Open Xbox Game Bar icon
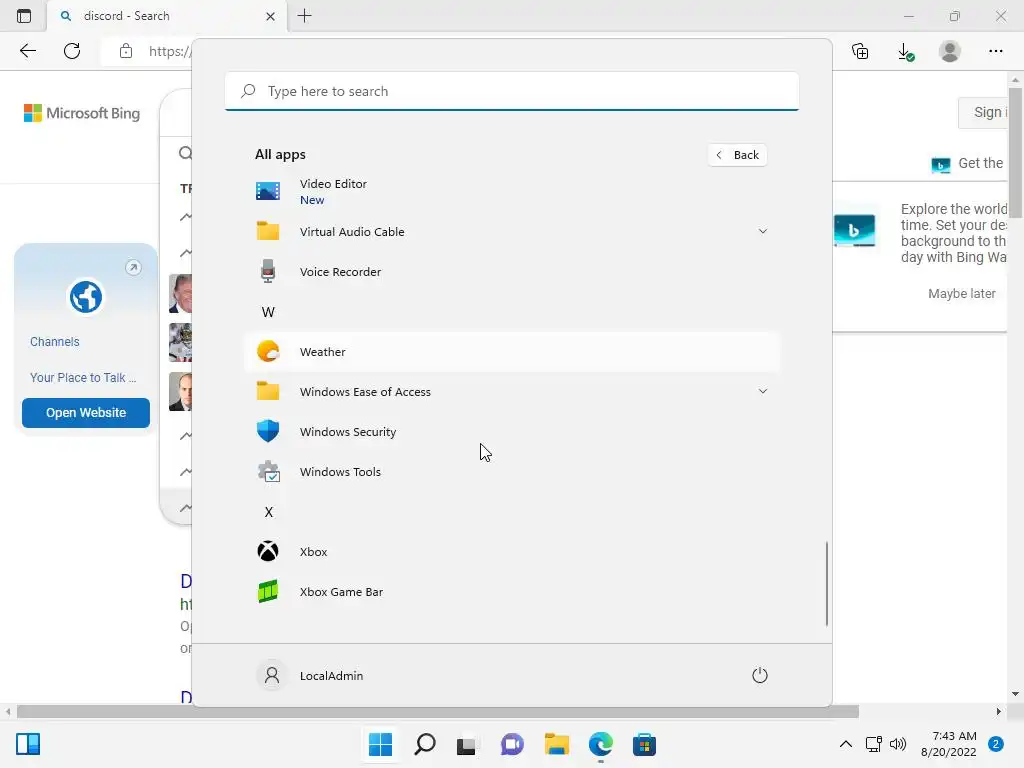 click(x=268, y=592)
